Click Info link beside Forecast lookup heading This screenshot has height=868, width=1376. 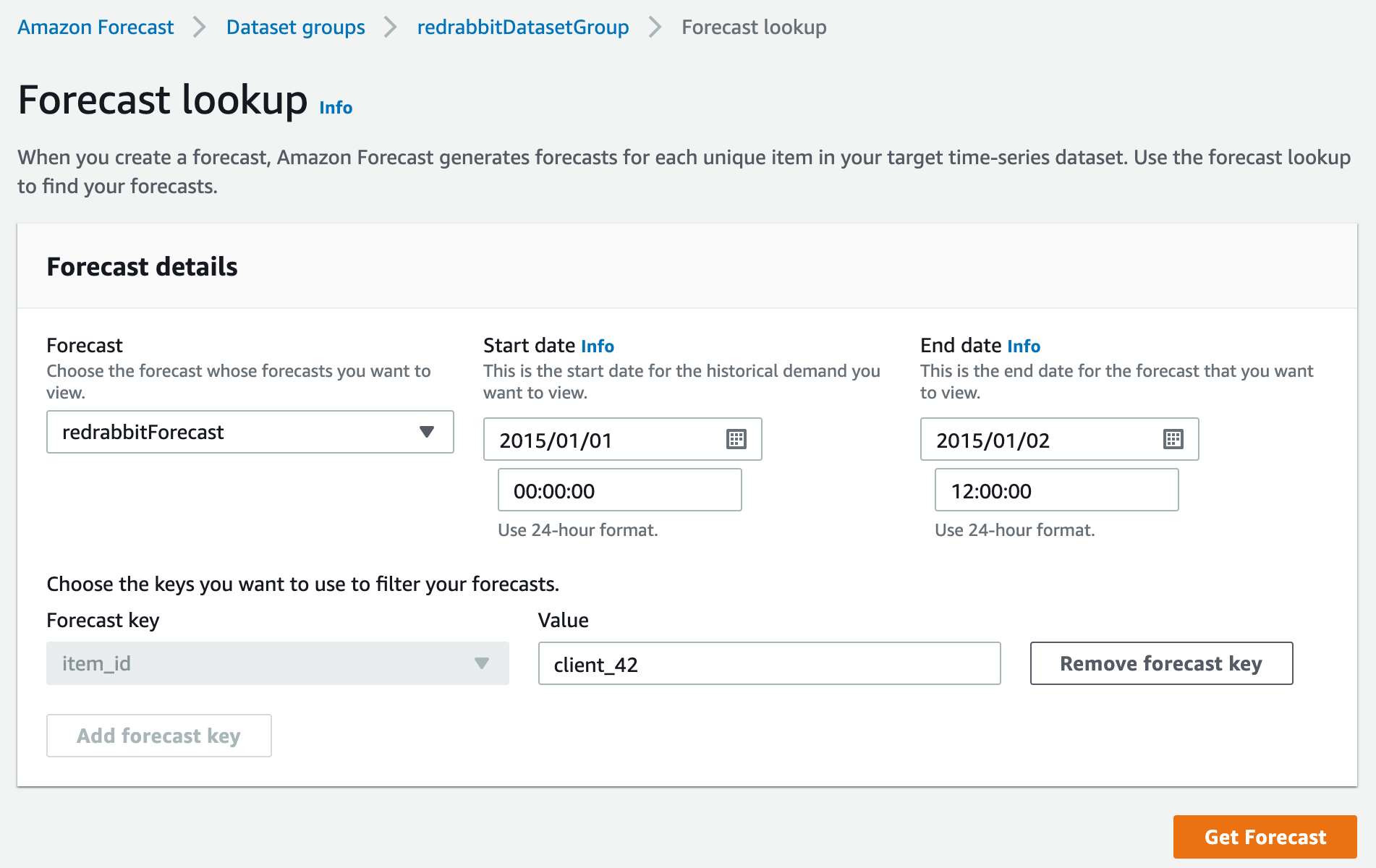[336, 108]
